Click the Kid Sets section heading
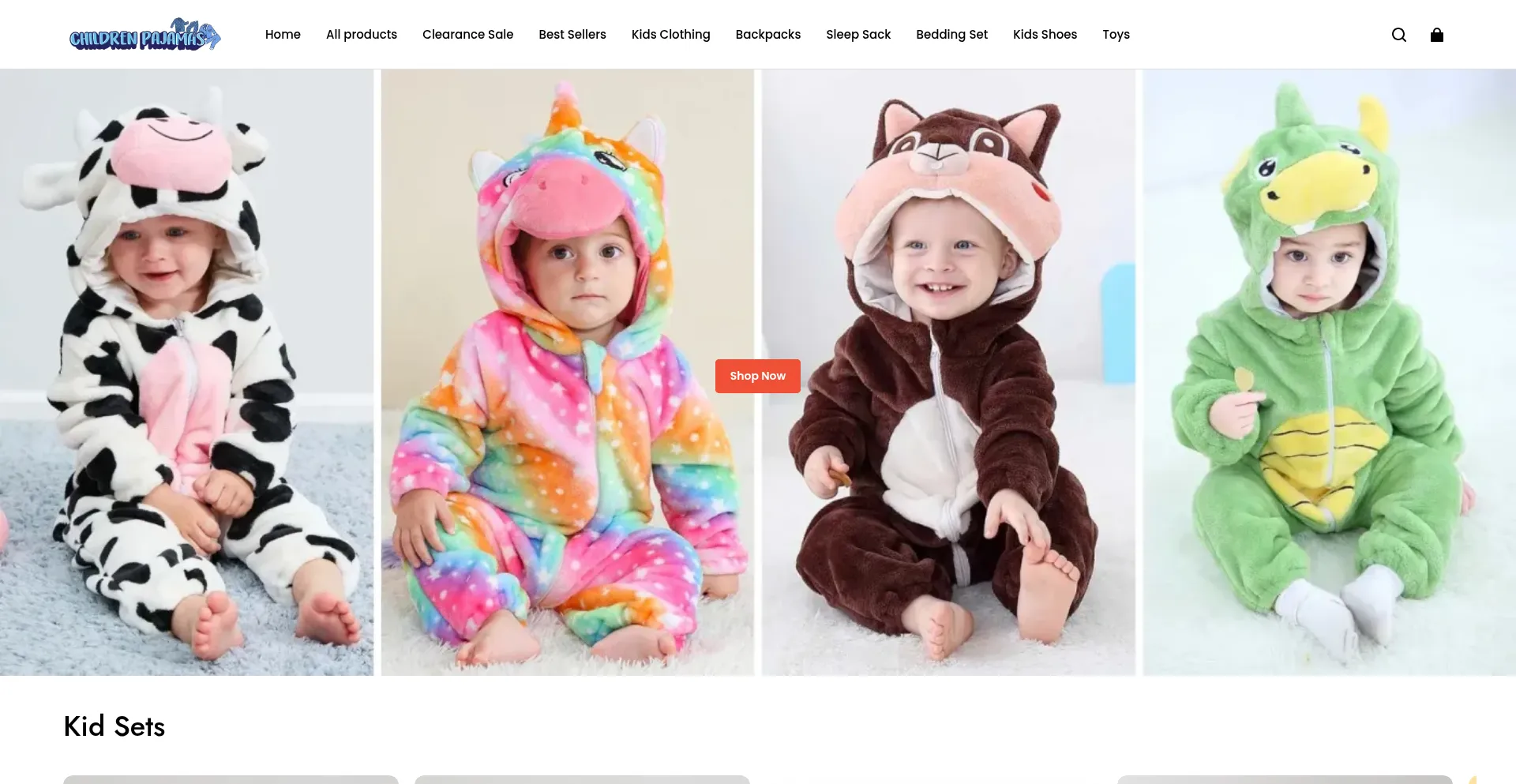This screenshot has width=1516, height=784. coord(114,726)
